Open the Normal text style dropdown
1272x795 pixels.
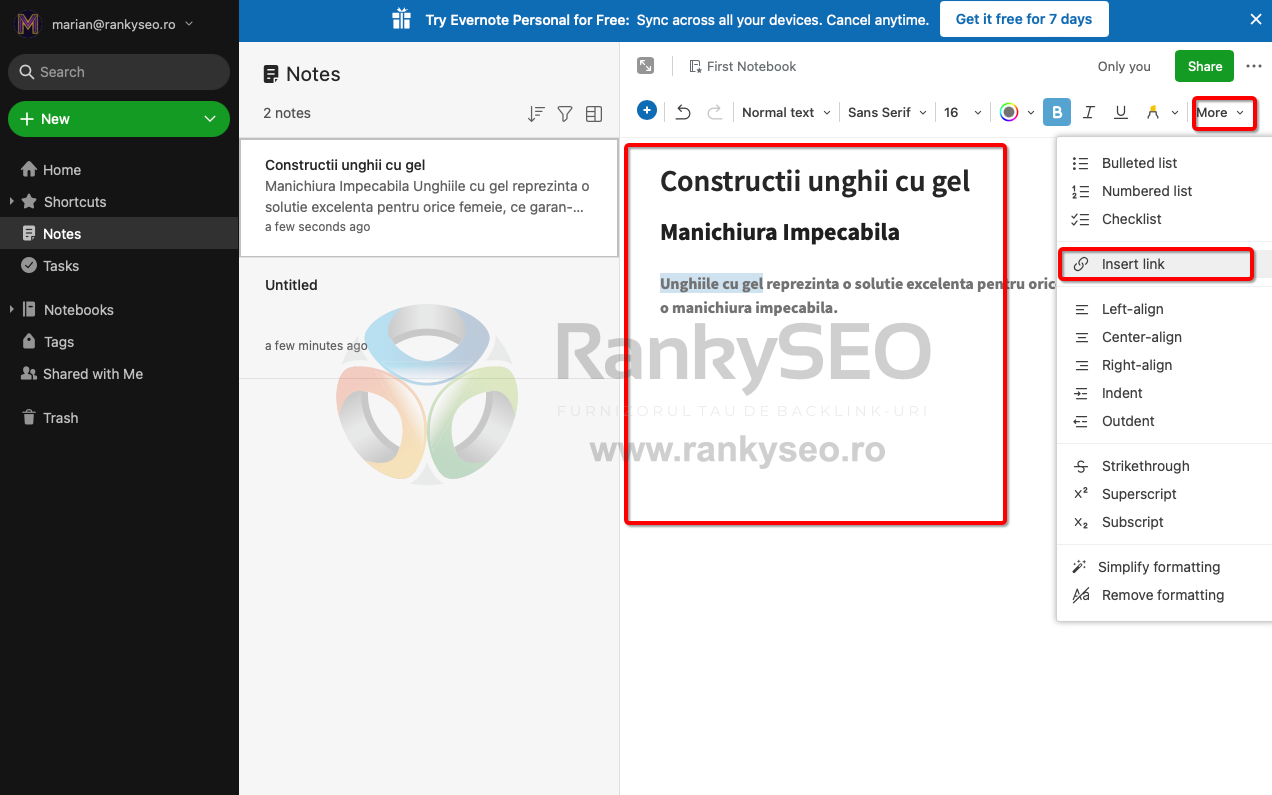[786, 113]
